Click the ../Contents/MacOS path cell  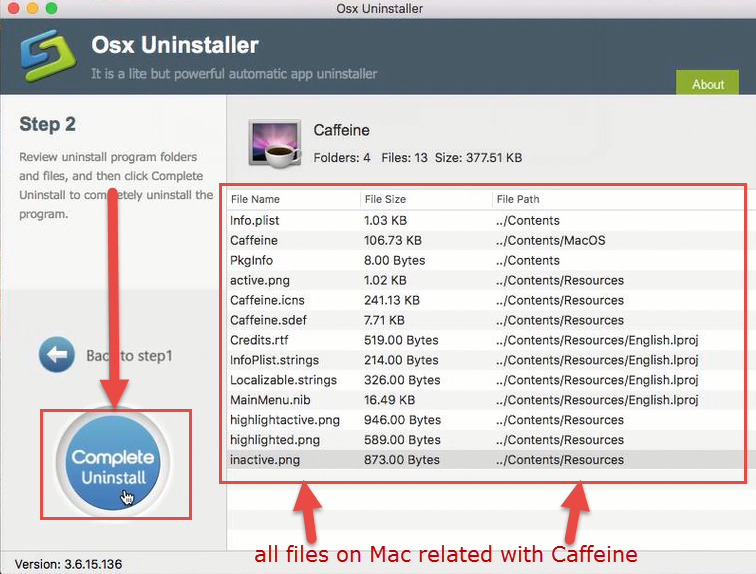point(551,240)
